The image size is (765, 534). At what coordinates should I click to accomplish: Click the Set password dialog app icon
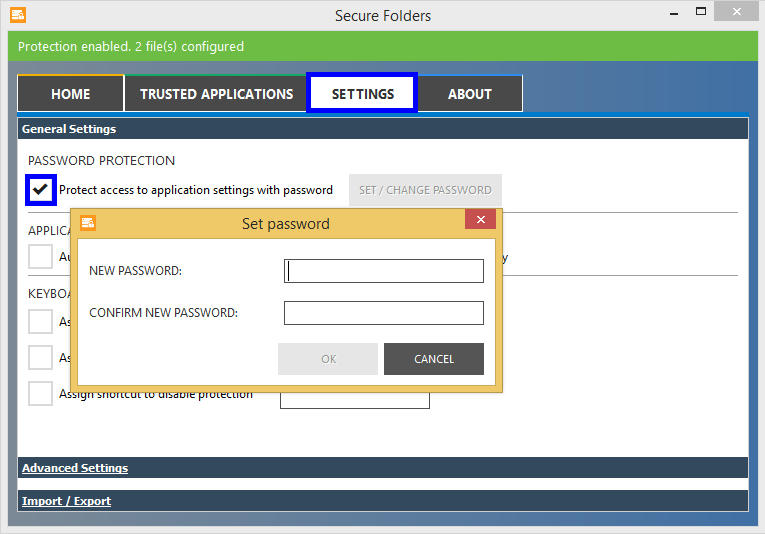[88, 223]
